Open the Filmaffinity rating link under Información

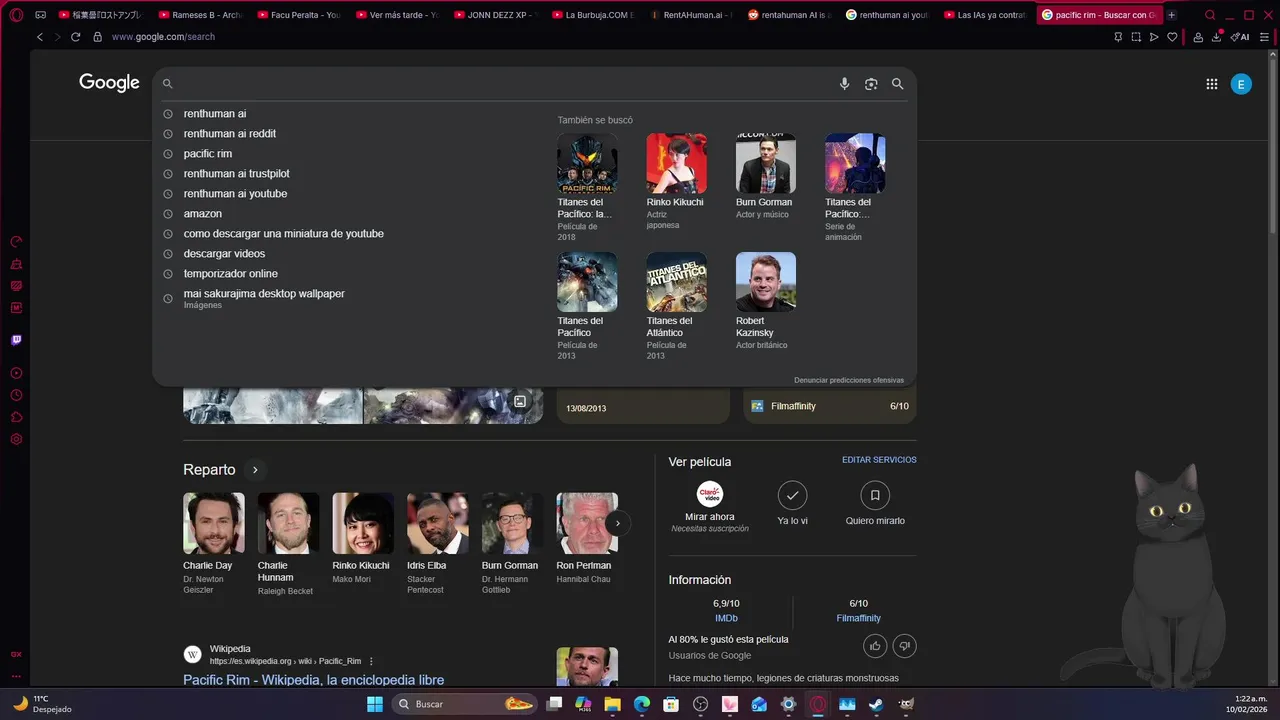[x=858, y=618]
